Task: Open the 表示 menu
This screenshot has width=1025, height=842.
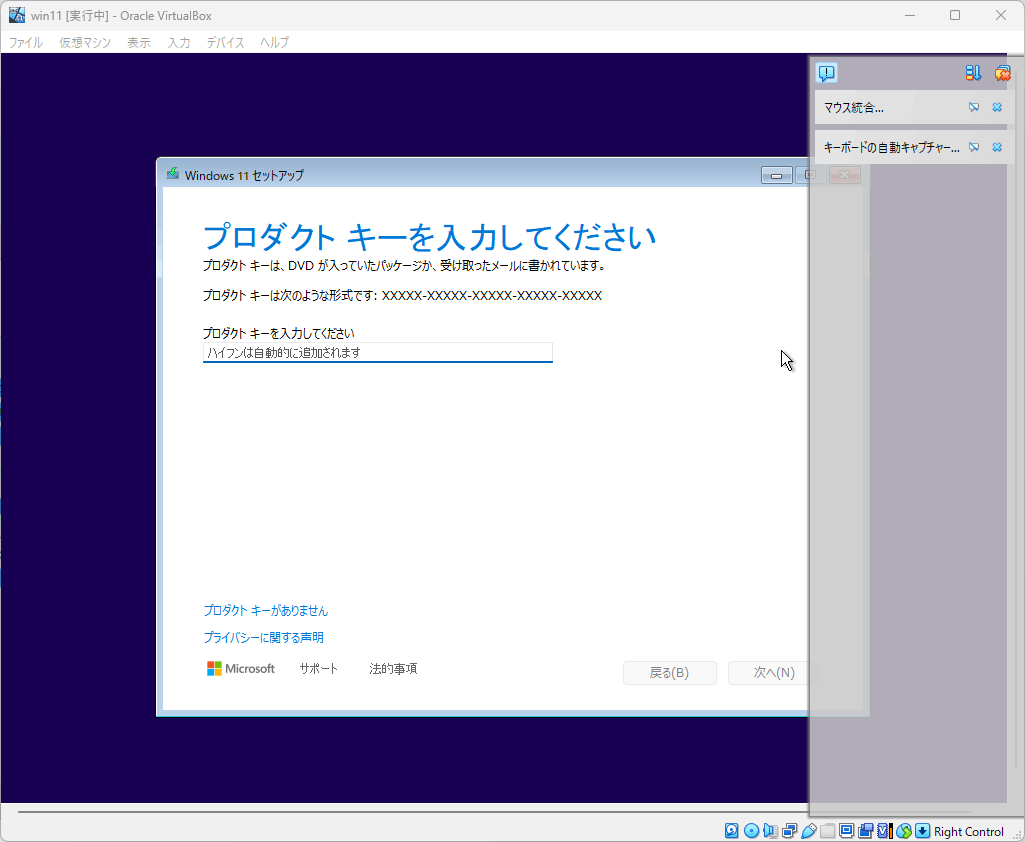Action: click(x=139, y=42)
